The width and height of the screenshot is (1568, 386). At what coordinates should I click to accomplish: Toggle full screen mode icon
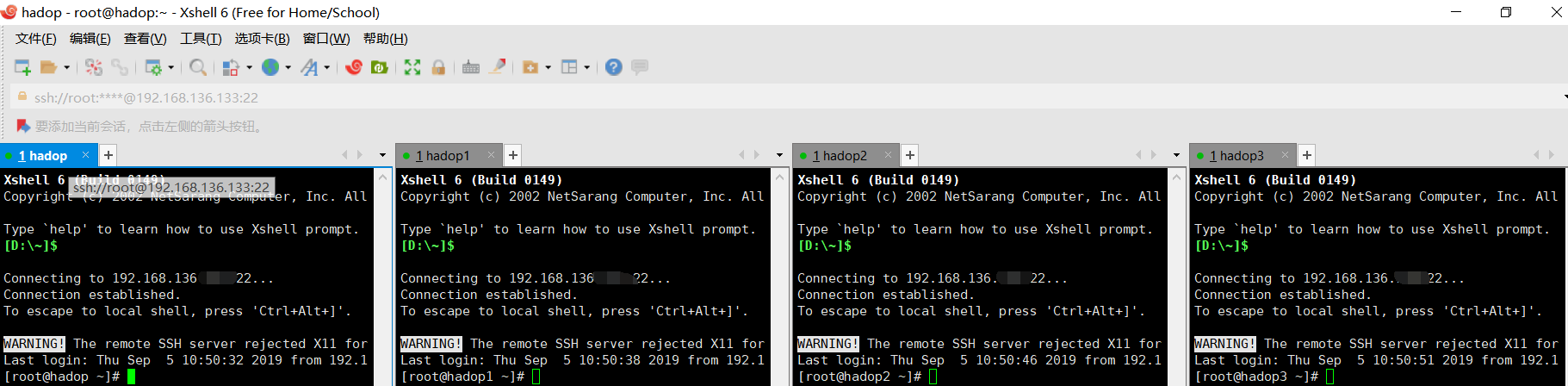coord(412,67)
